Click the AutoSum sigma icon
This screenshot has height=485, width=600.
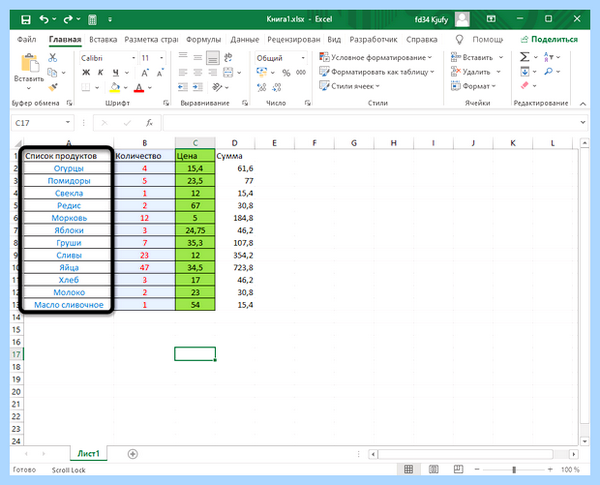pyautogui.click(x=525, y=57)
